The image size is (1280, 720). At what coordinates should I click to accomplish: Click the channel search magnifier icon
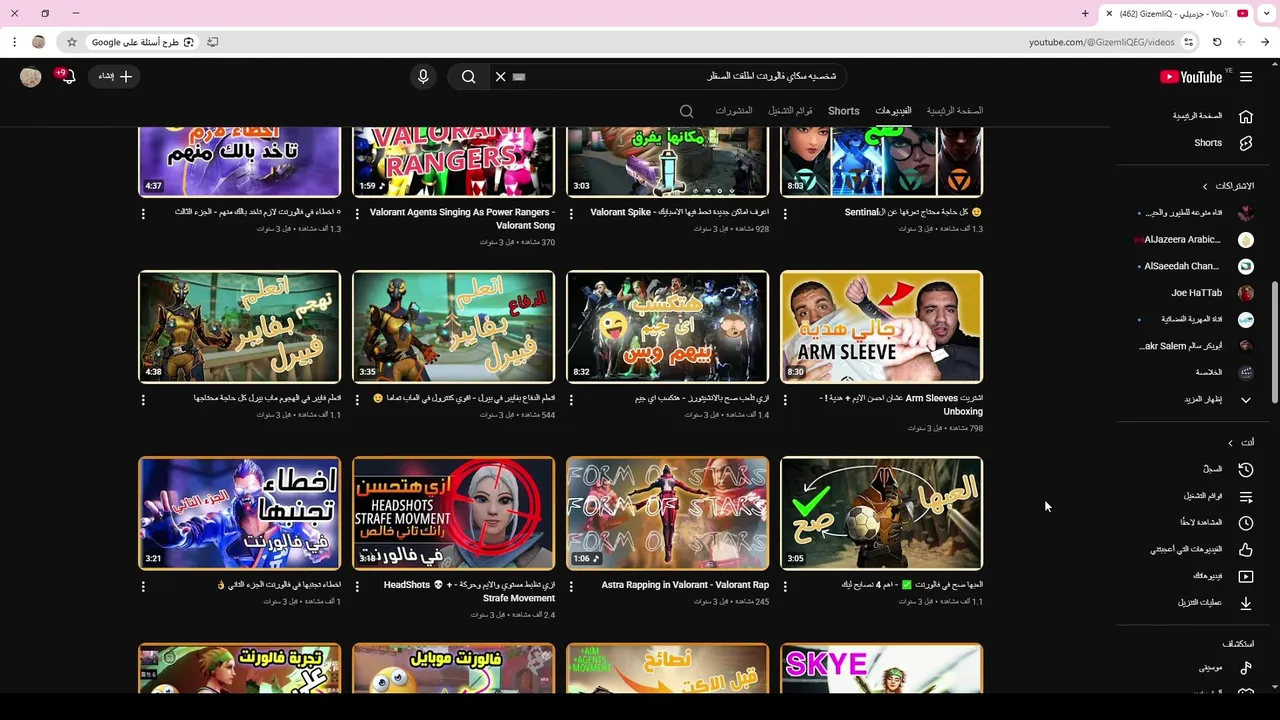click(686, 111)
